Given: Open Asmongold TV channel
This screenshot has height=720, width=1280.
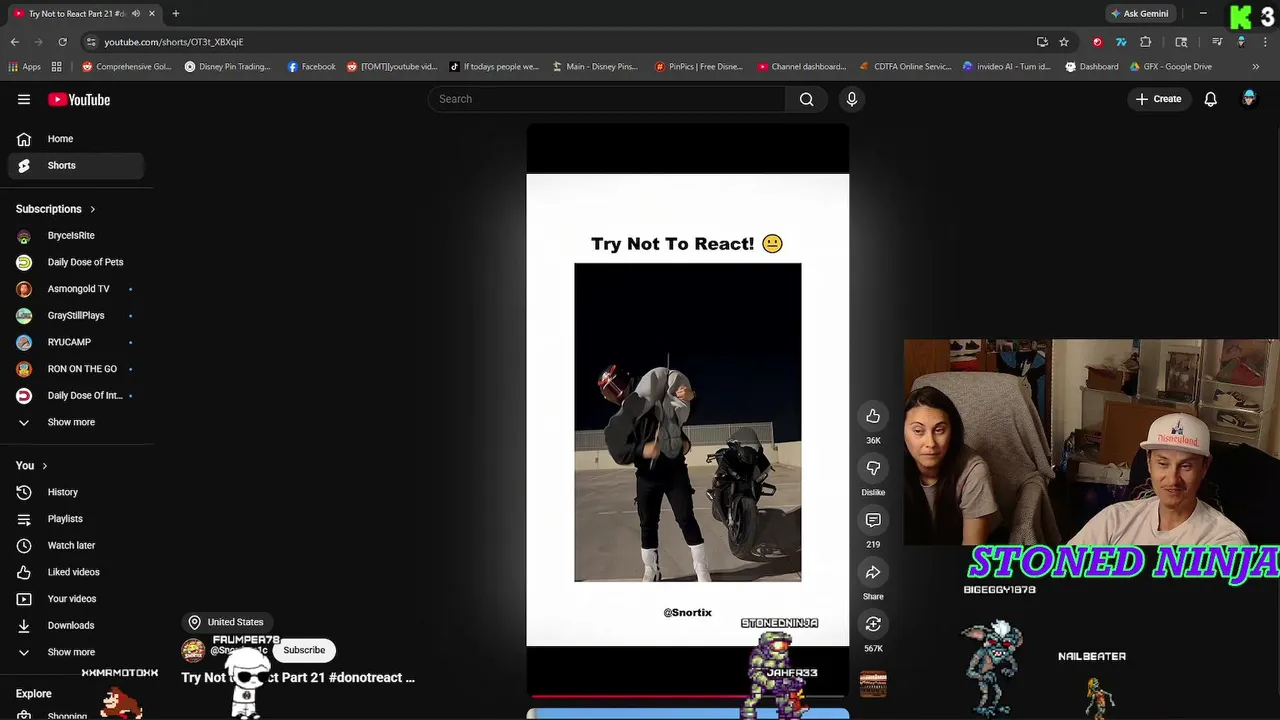Looking at the screenshot, I should [75, 289].
